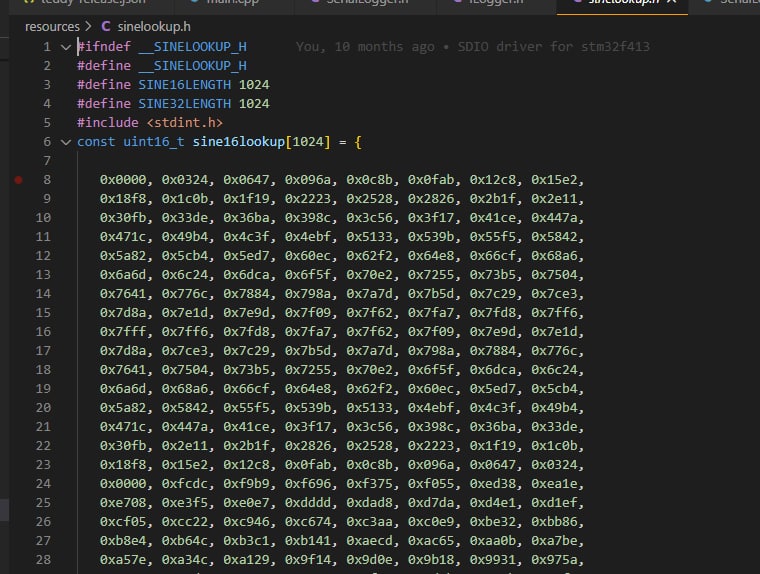Click the SINE32LENGTH macro name
The width and height of the screenshot is (760, 574).
[185, 104]
